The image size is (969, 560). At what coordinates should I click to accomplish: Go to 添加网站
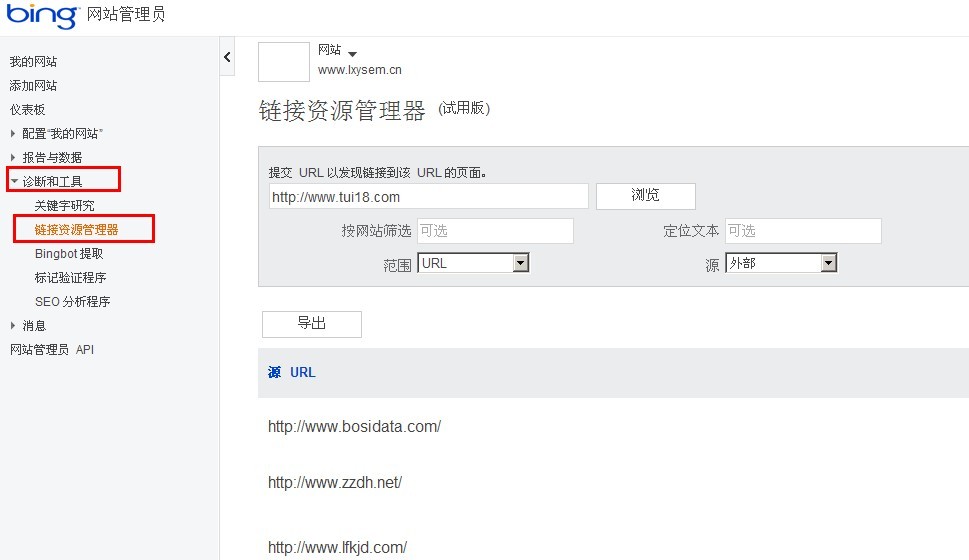coord(33,85)
